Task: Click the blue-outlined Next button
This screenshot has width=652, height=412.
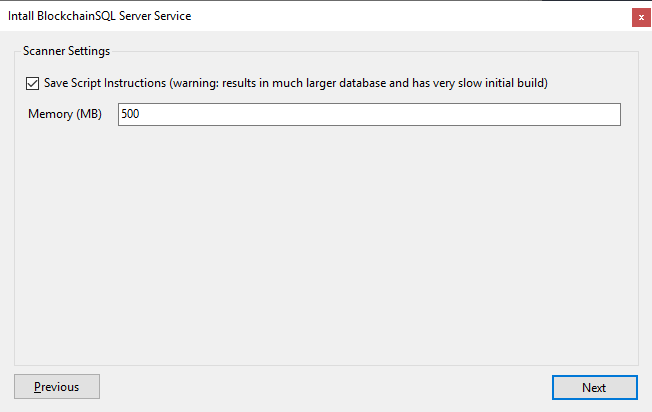Action: [595, 387]
